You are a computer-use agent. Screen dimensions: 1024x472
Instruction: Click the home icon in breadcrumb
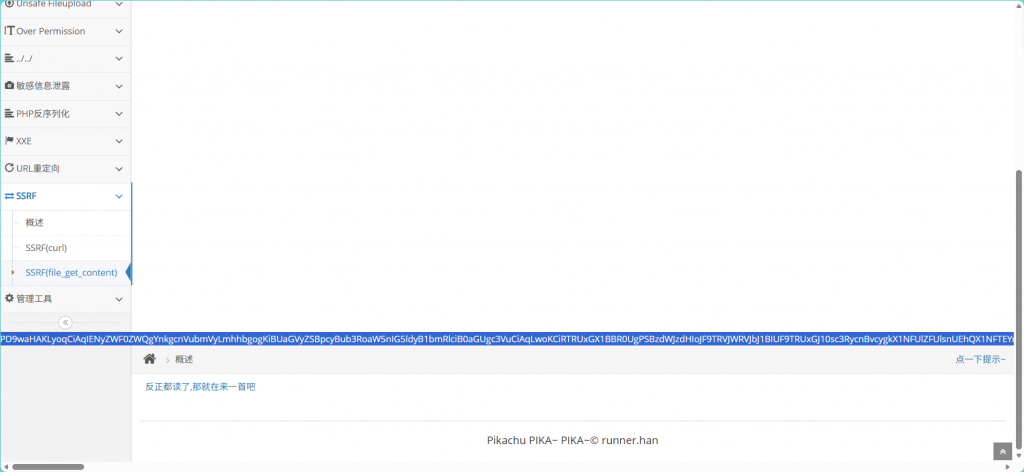[150, 359]
